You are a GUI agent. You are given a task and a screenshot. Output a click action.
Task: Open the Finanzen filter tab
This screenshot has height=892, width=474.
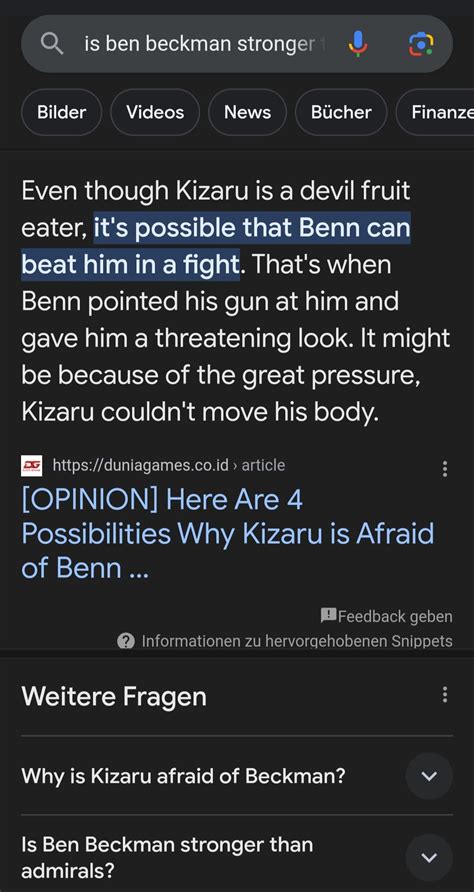point(435,112)
